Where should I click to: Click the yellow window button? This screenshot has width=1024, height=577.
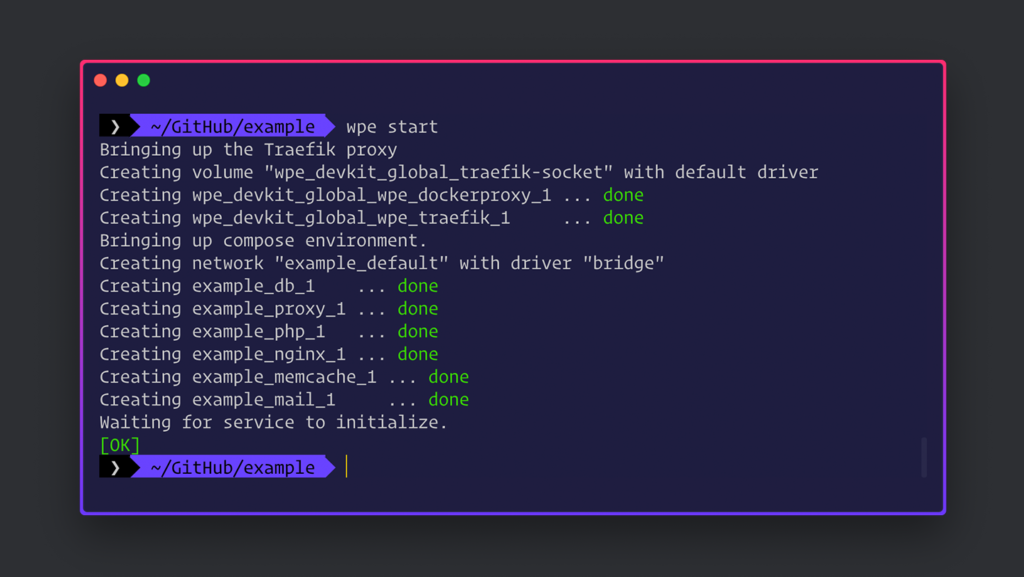pos(122,80)
